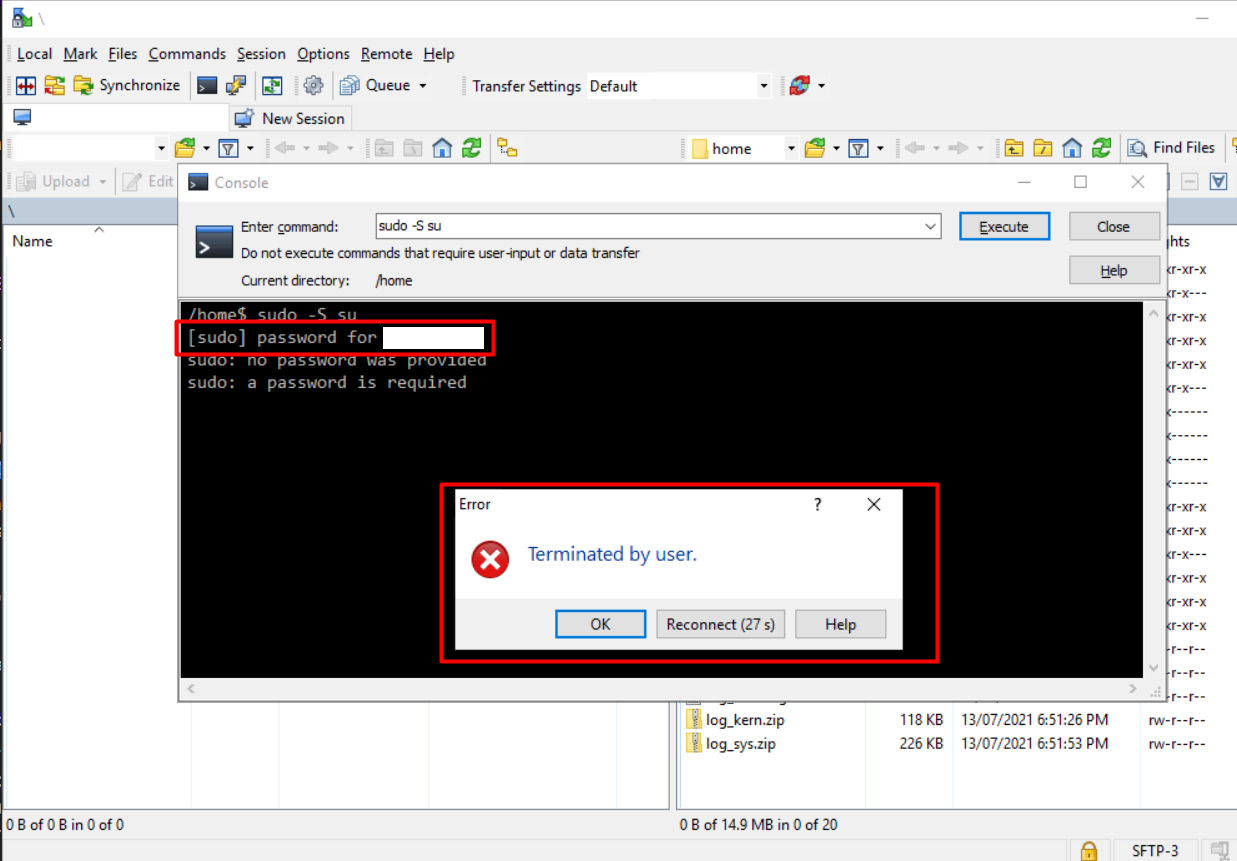Expand the Enter command history dropdown
The width and height of the screenshot is (1237, 861).
click(931, 227)
